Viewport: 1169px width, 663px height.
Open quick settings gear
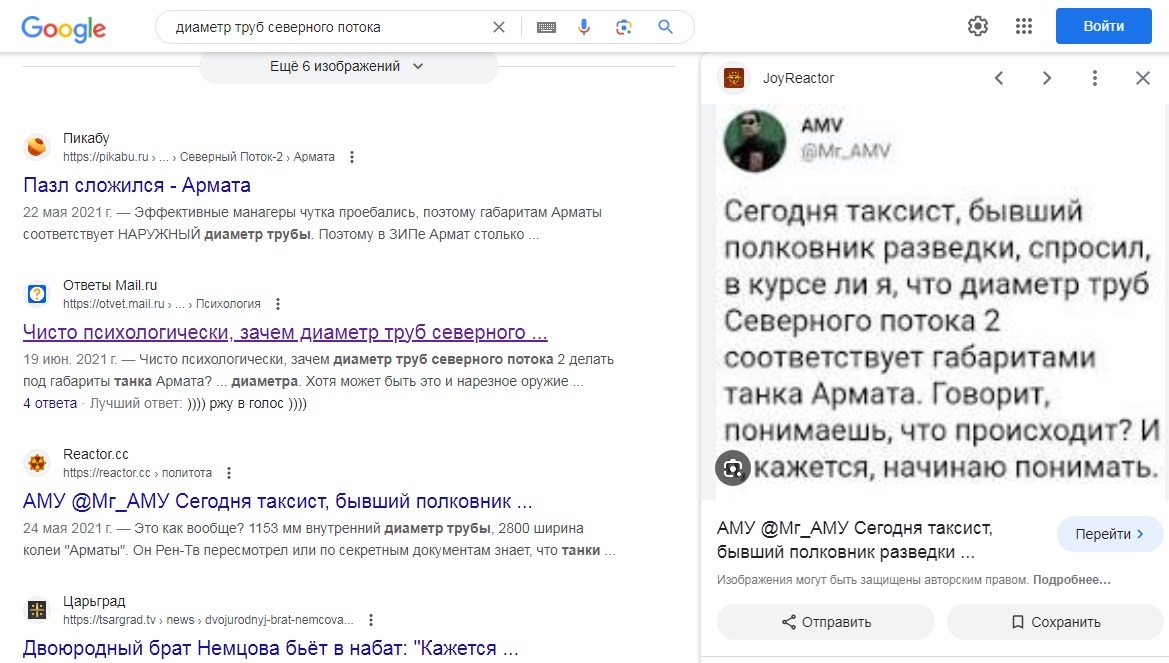977,26
